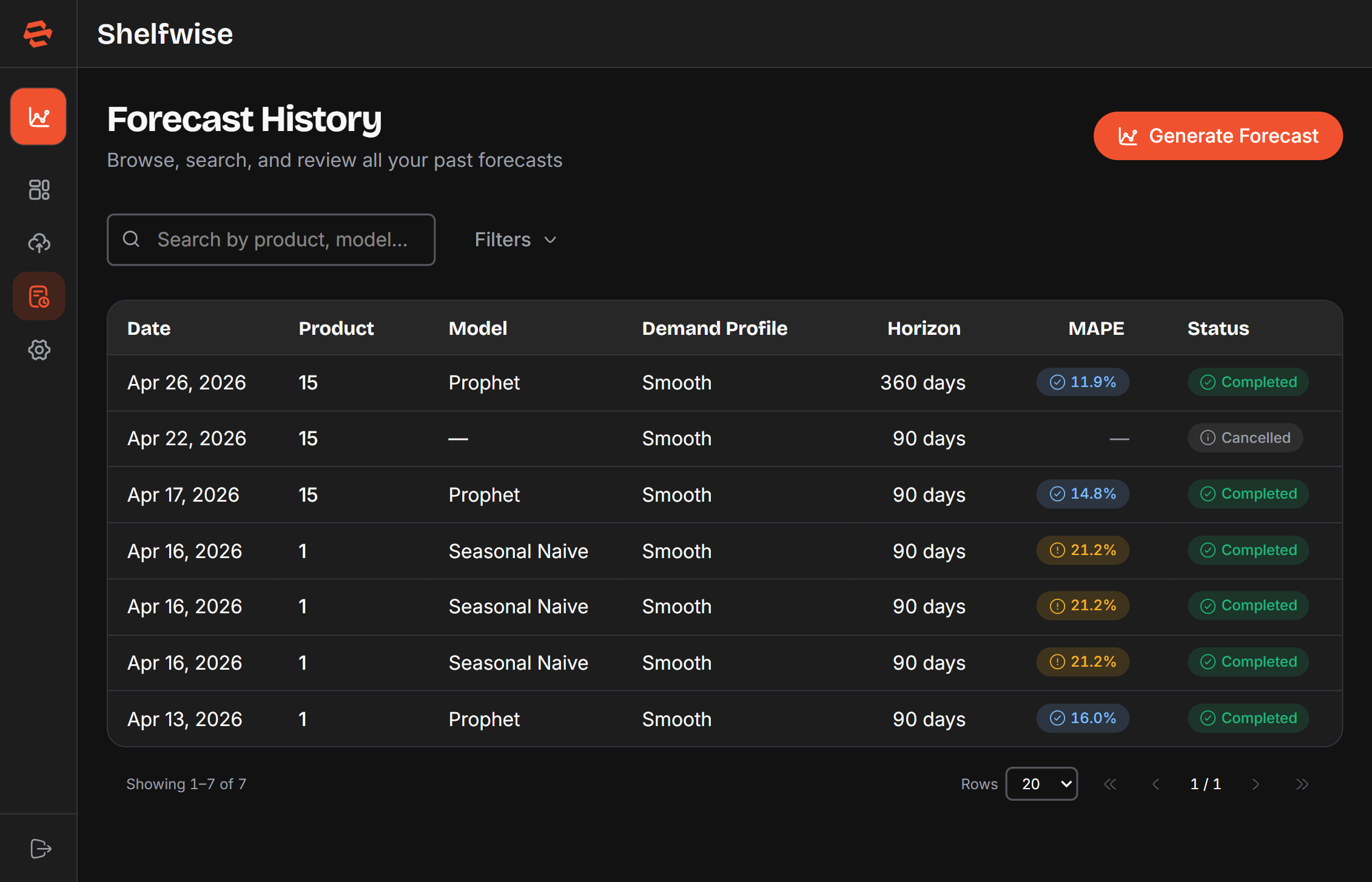Click the Forecast History heading
Image resolution: width=1372 pixels, height=882 pixels.
point(244,120)
